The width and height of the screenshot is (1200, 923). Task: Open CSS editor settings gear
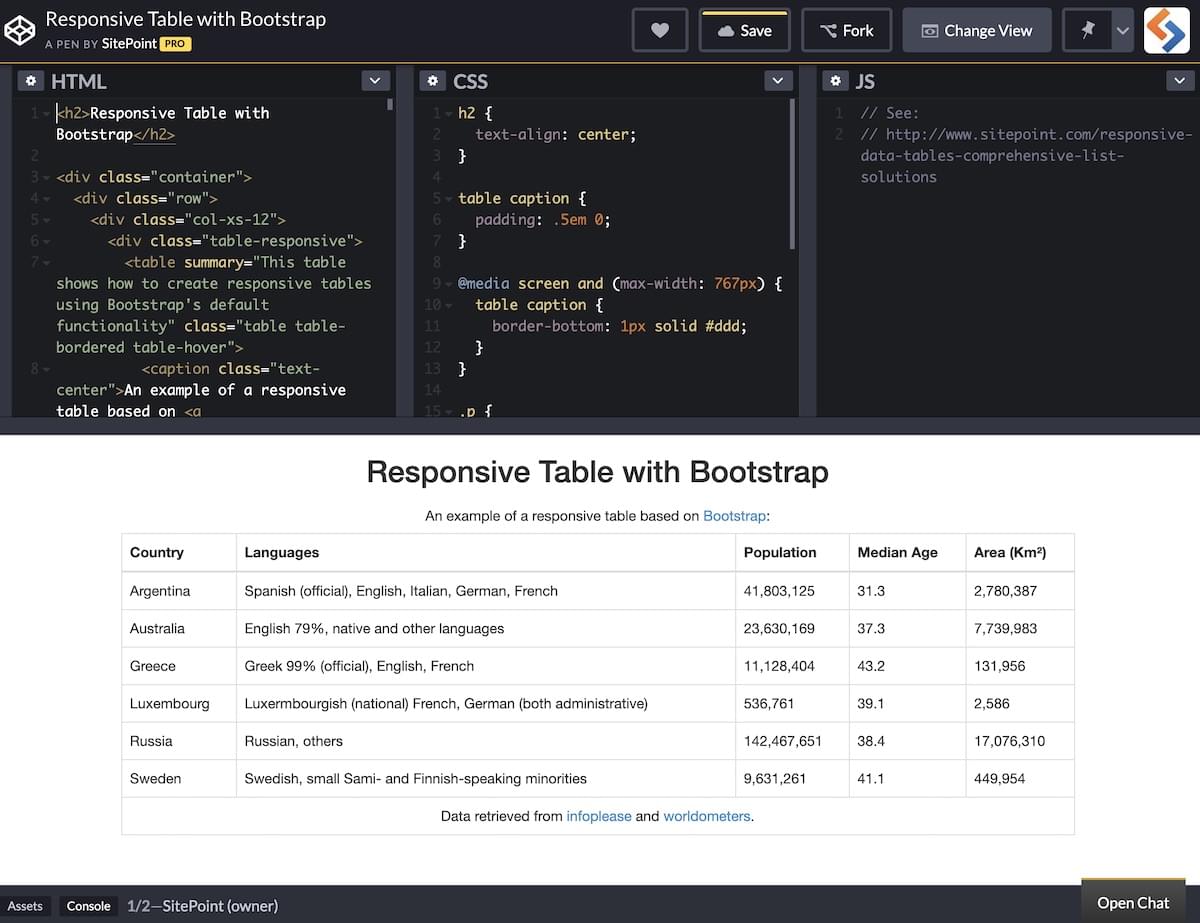pos(433,81)
